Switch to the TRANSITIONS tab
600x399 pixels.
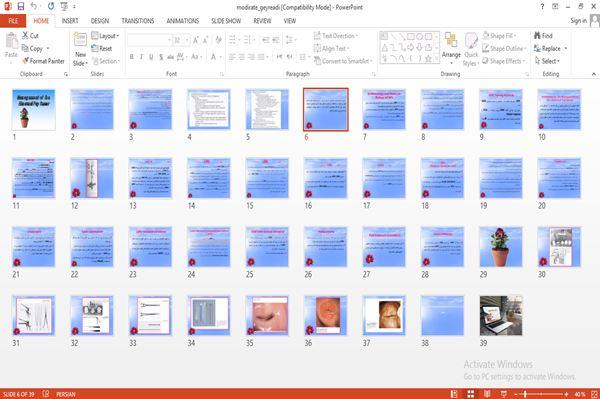pyautogui.click(x=138, y=21)
